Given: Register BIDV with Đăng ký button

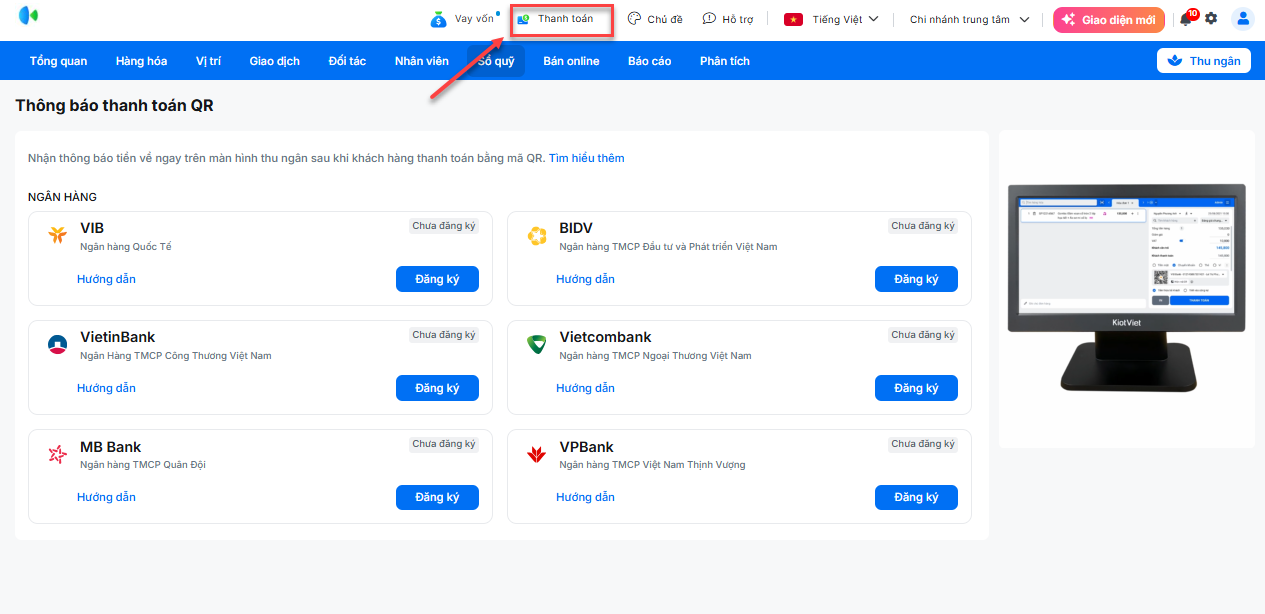Looking at the screenshot, I should pyautogui.click(x=916, y=279).
